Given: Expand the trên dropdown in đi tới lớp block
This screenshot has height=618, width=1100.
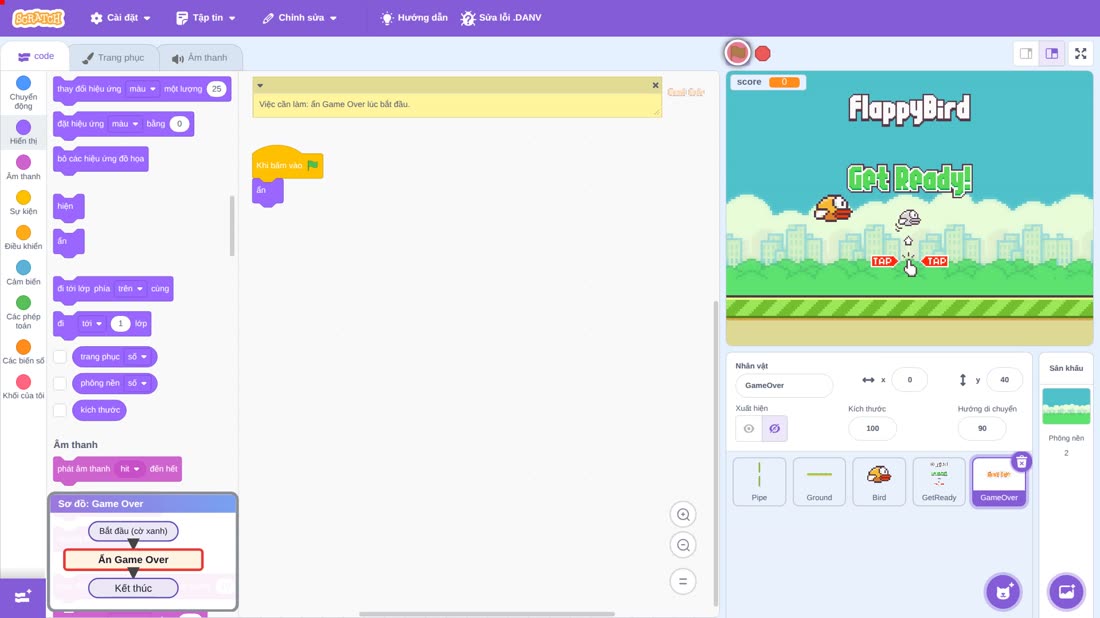Looking at the screenshot, I should [x=130, y=289].
